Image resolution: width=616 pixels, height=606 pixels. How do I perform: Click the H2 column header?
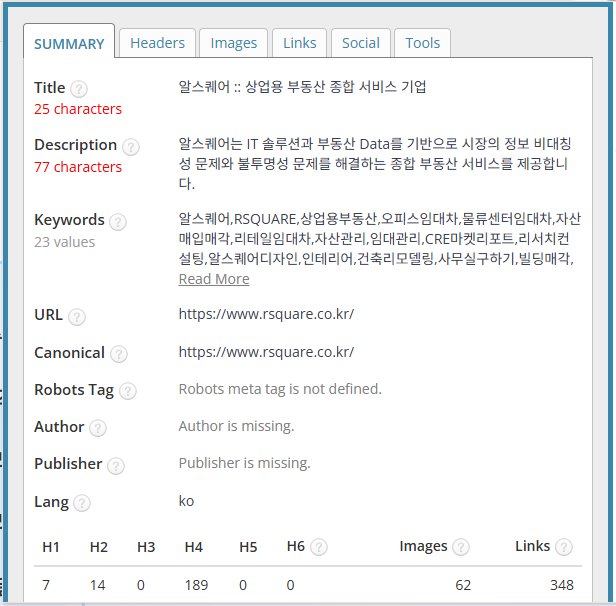click(x=99, y=547)
